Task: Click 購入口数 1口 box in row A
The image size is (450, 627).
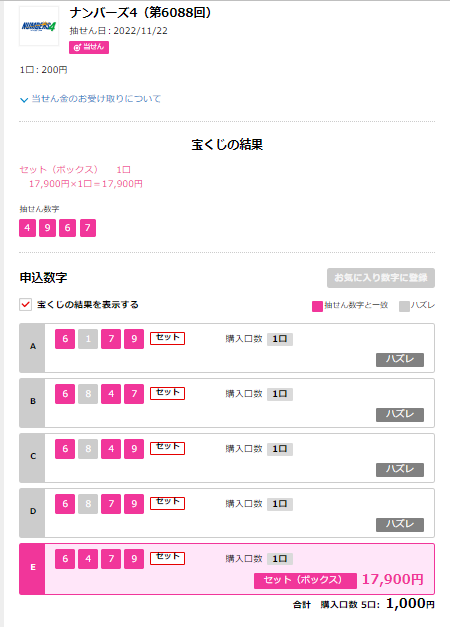Action: [x=280, y=339]
